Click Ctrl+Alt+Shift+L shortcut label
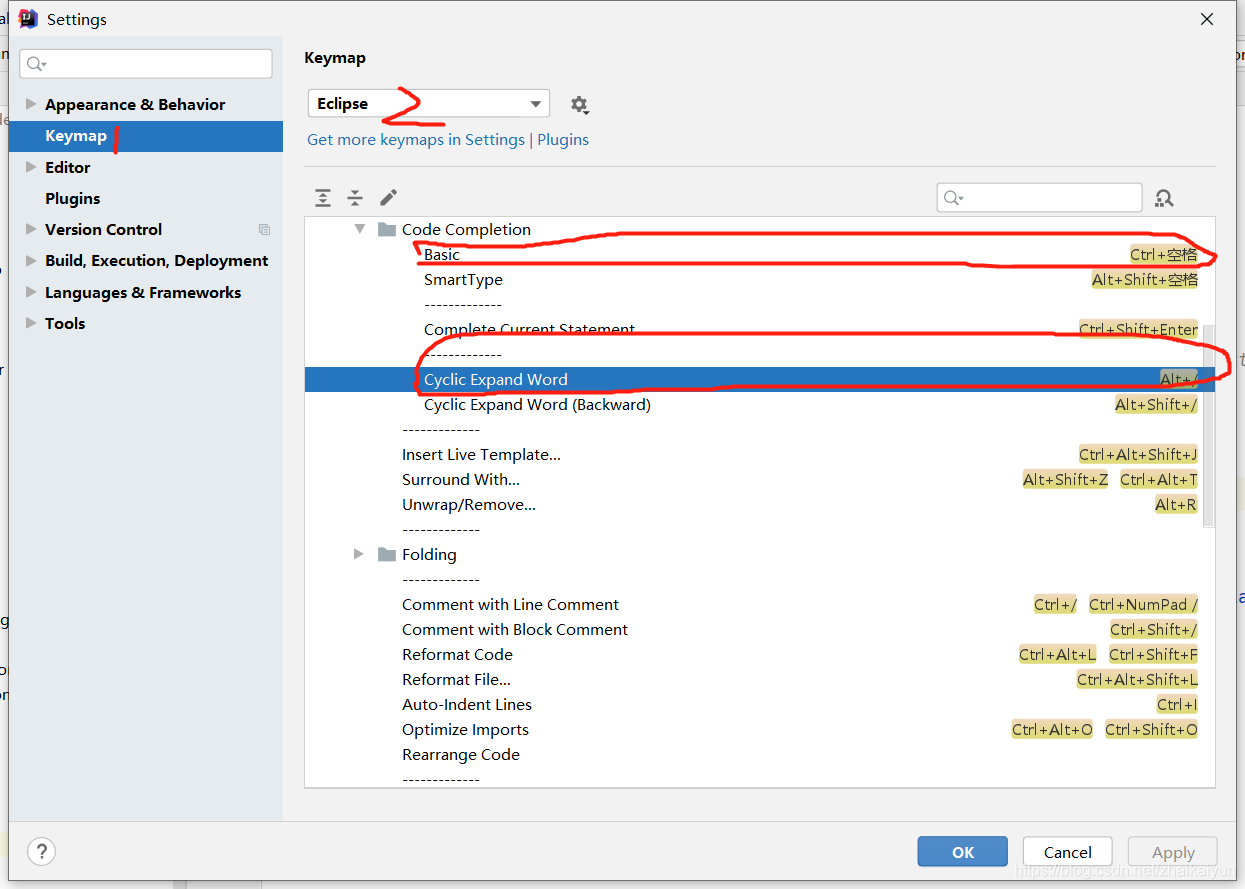The height and width of the screenshot is (889, 1245). click(1137, 680)
